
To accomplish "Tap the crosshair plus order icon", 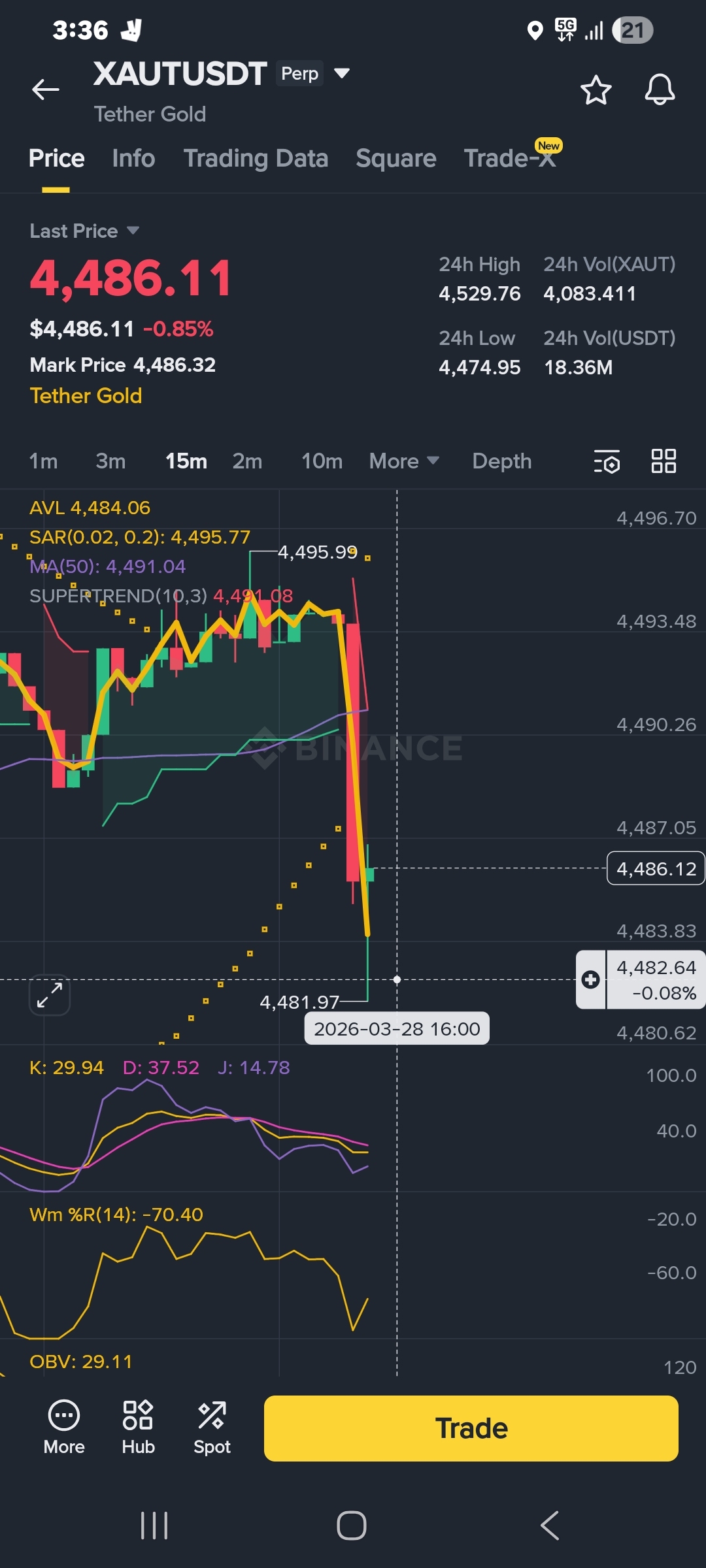I will tap(591, 979).
